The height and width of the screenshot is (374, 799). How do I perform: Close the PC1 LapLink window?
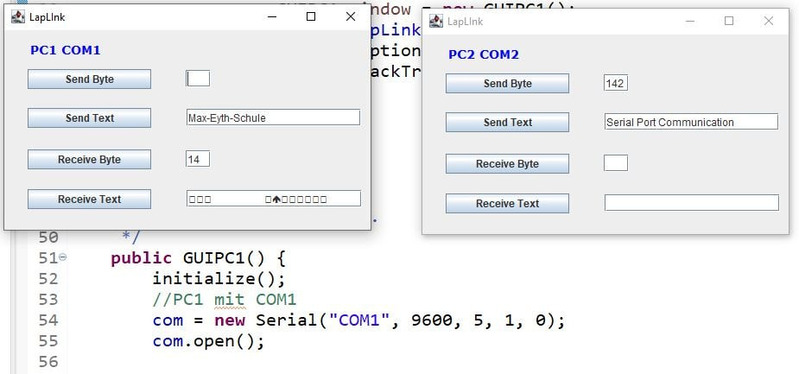click(x=351, y=17)
